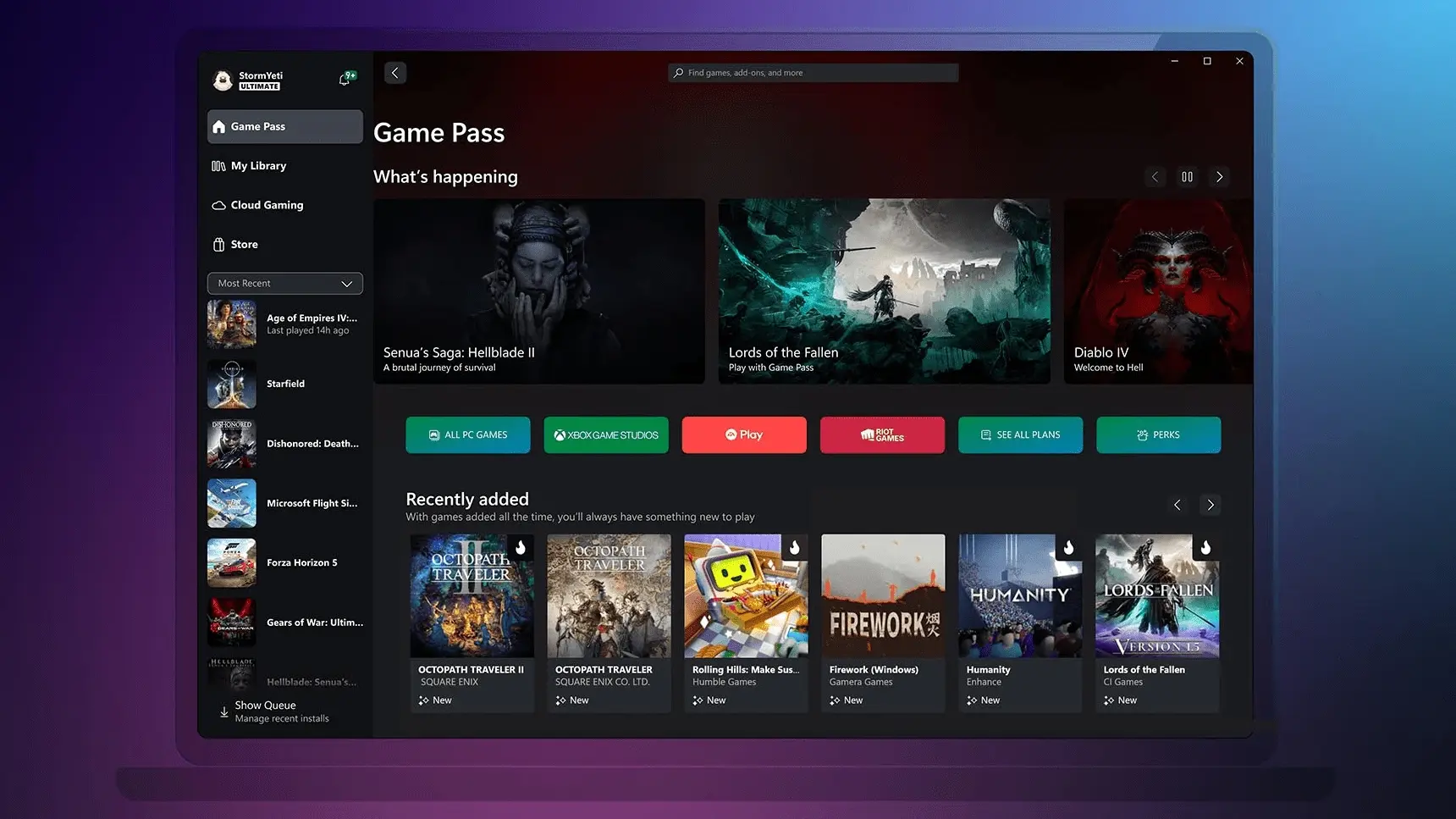Click the ALL PC GAMES button
The width and height of the screenshot is (1456, 819).
coord(467,434)
